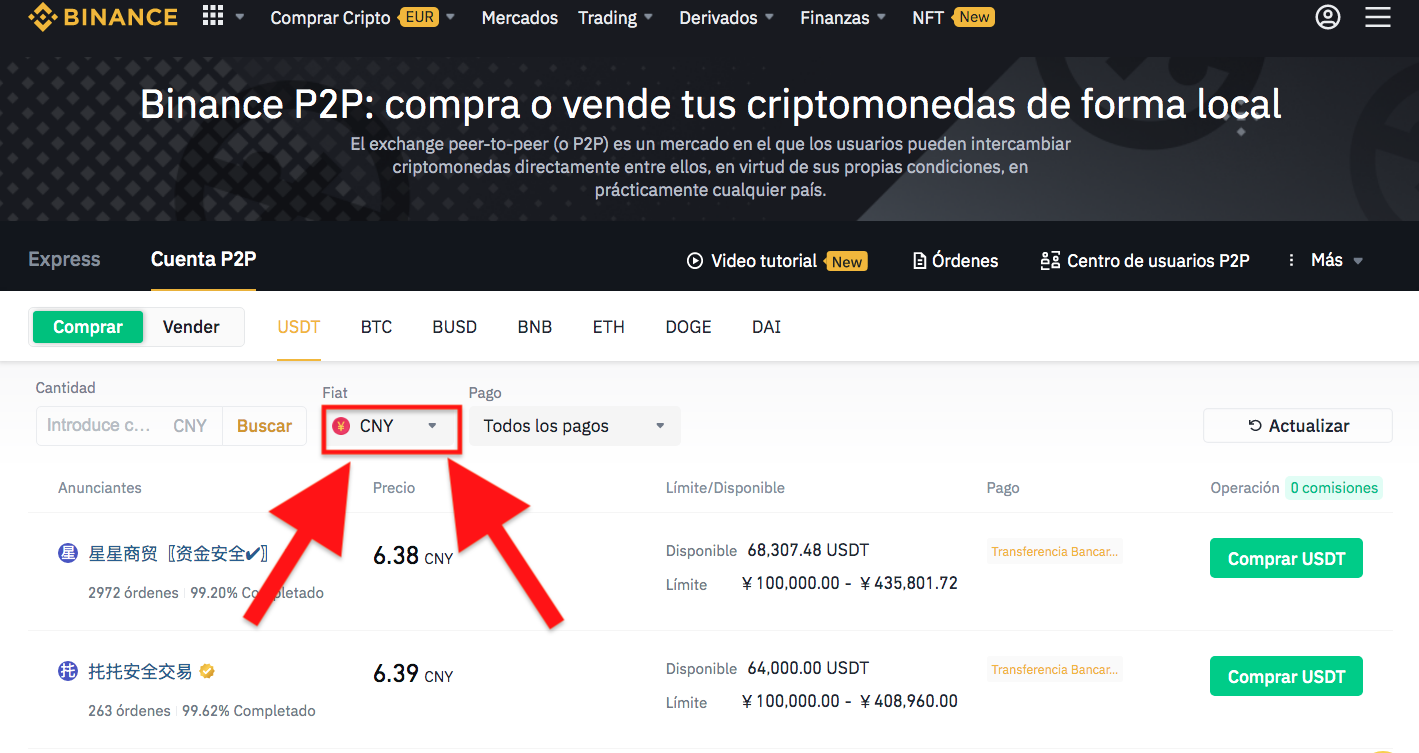Click the 0 comisiones badge
The width and height of the screenshot is (1419, 753).
1334,488
